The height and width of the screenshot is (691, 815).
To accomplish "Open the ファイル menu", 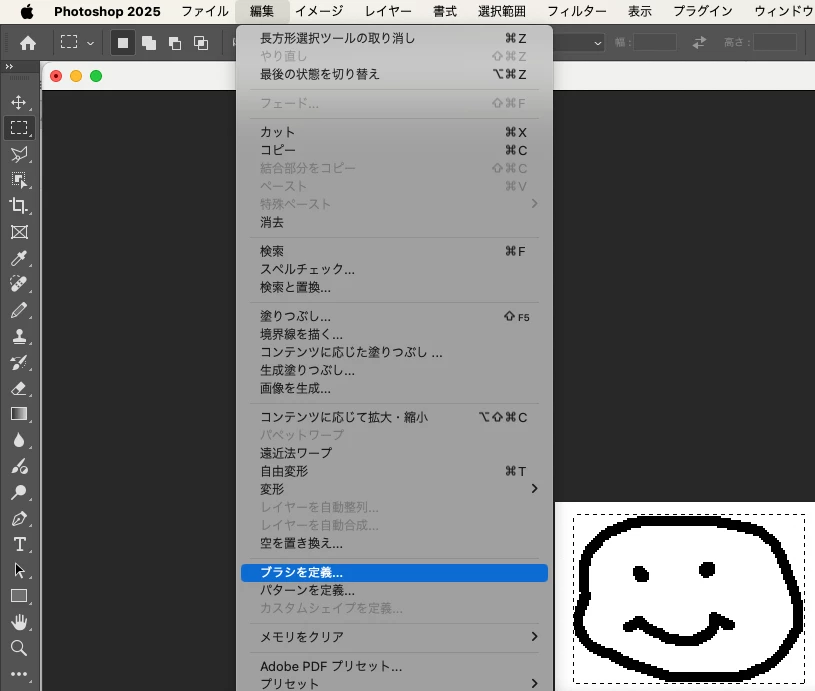I will tap(205, 11).
